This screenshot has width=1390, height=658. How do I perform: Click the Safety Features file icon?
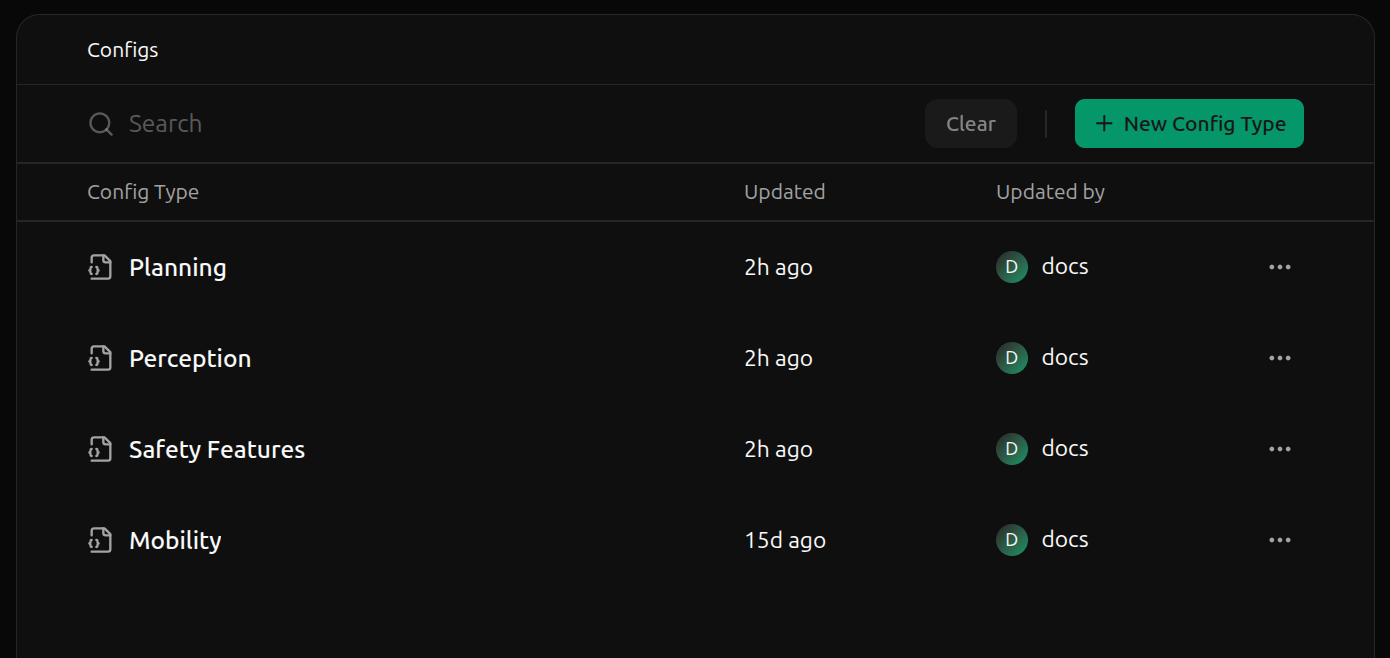100,450
